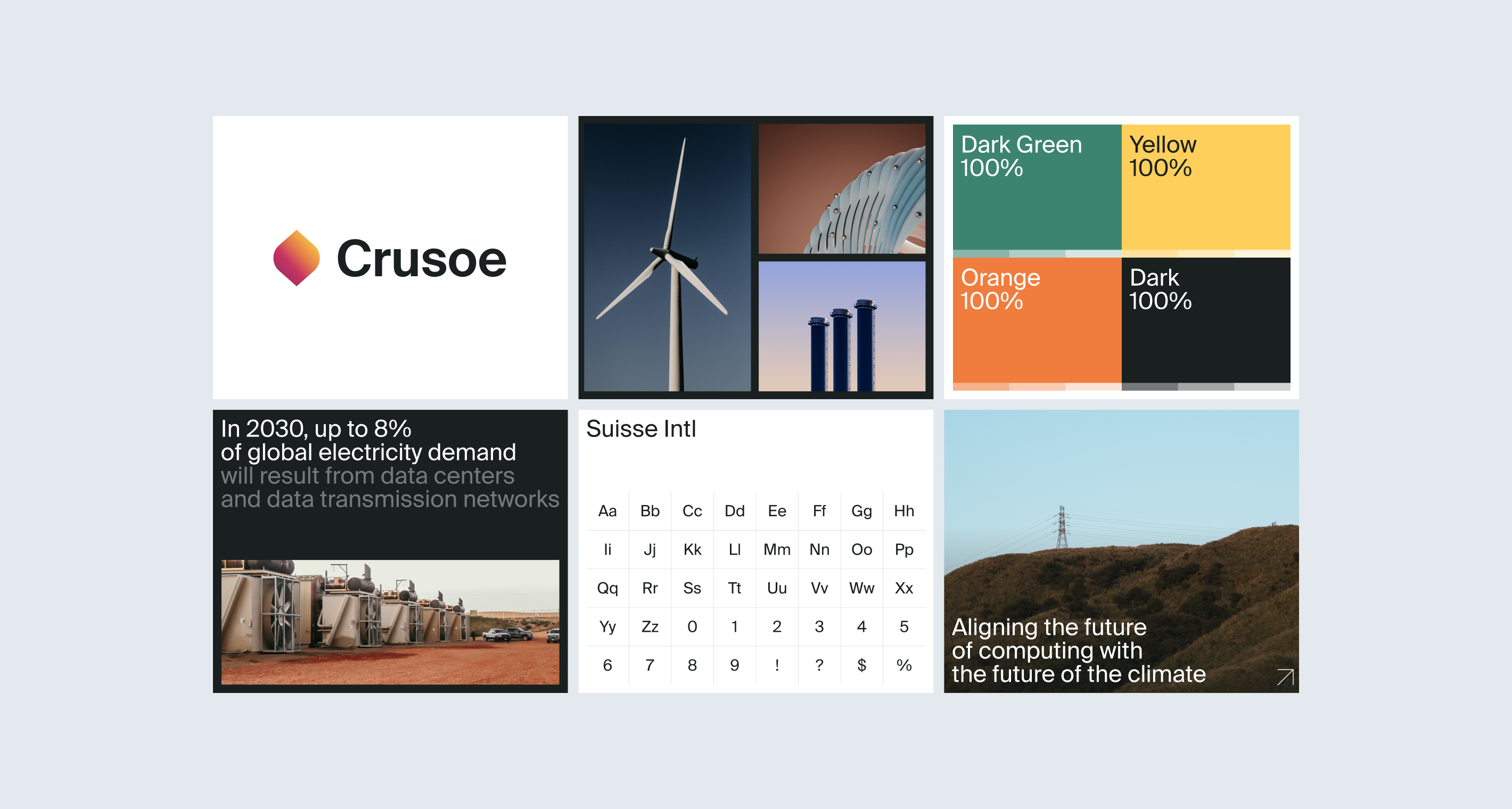Open the blue smokestacks photo
1512x809 pixels.
point(841,326)
